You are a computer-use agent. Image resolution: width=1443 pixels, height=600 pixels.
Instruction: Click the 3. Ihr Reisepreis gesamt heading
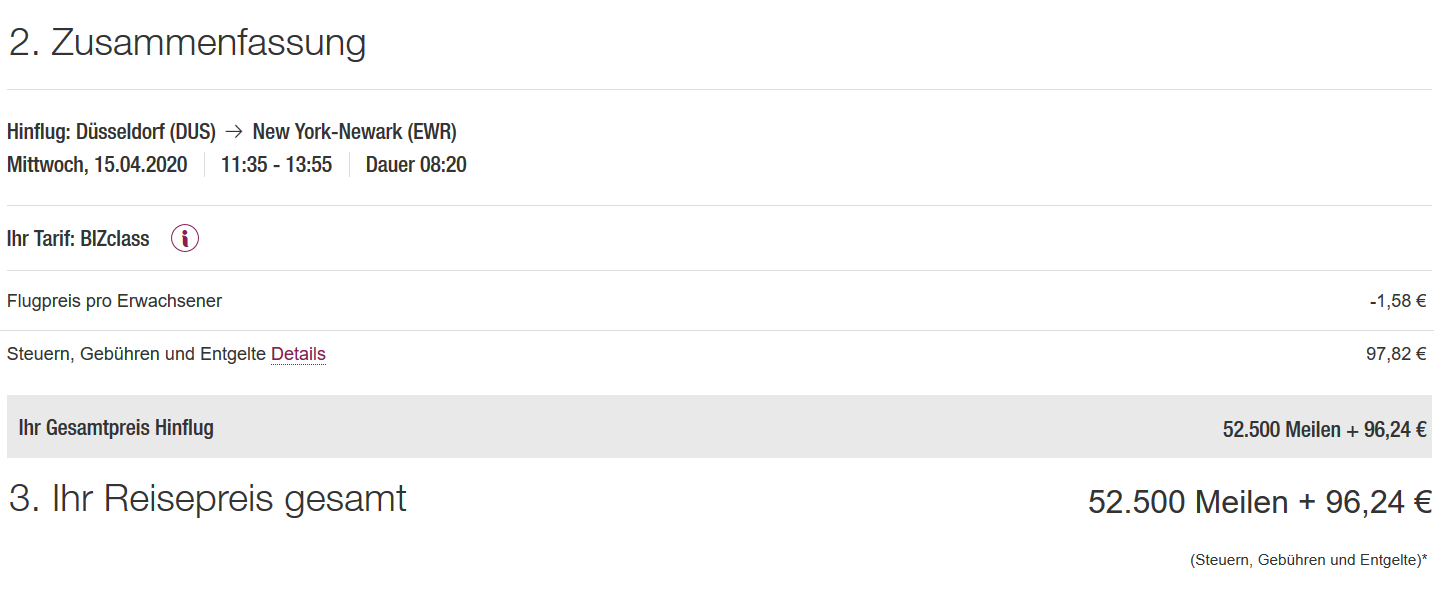(208, 498)
